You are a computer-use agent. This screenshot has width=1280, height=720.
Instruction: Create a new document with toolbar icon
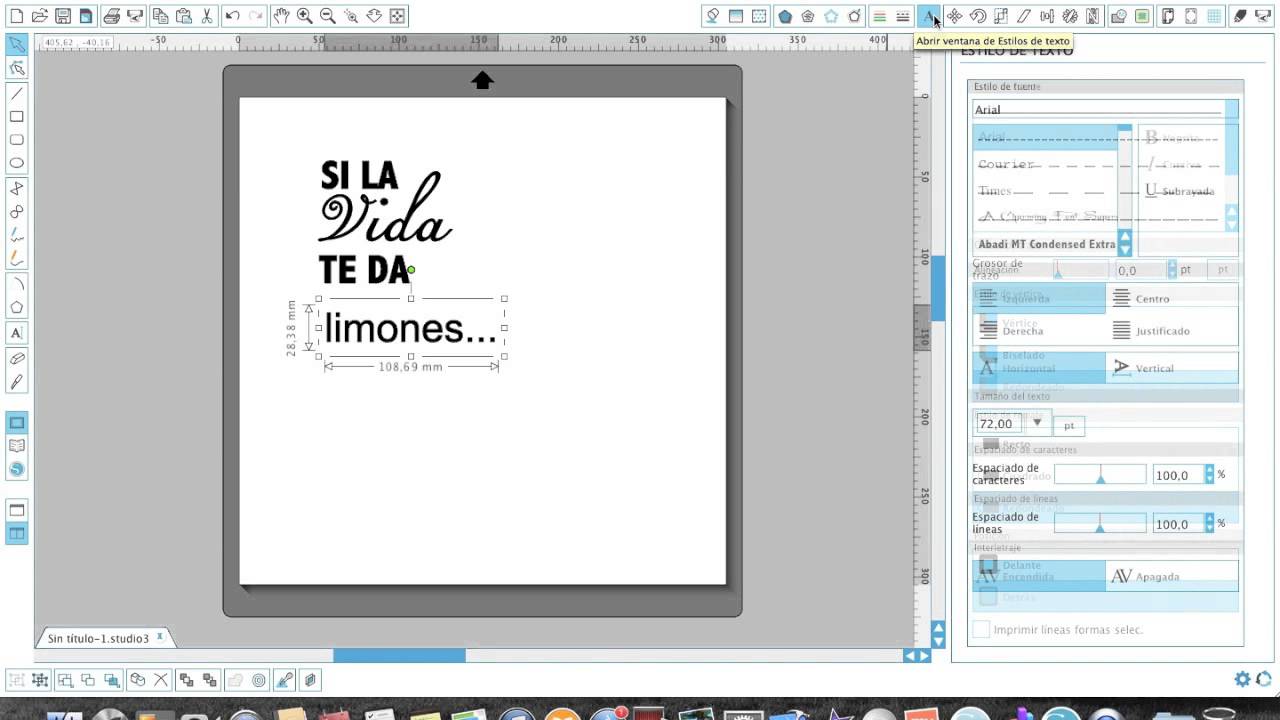(15, 16)
